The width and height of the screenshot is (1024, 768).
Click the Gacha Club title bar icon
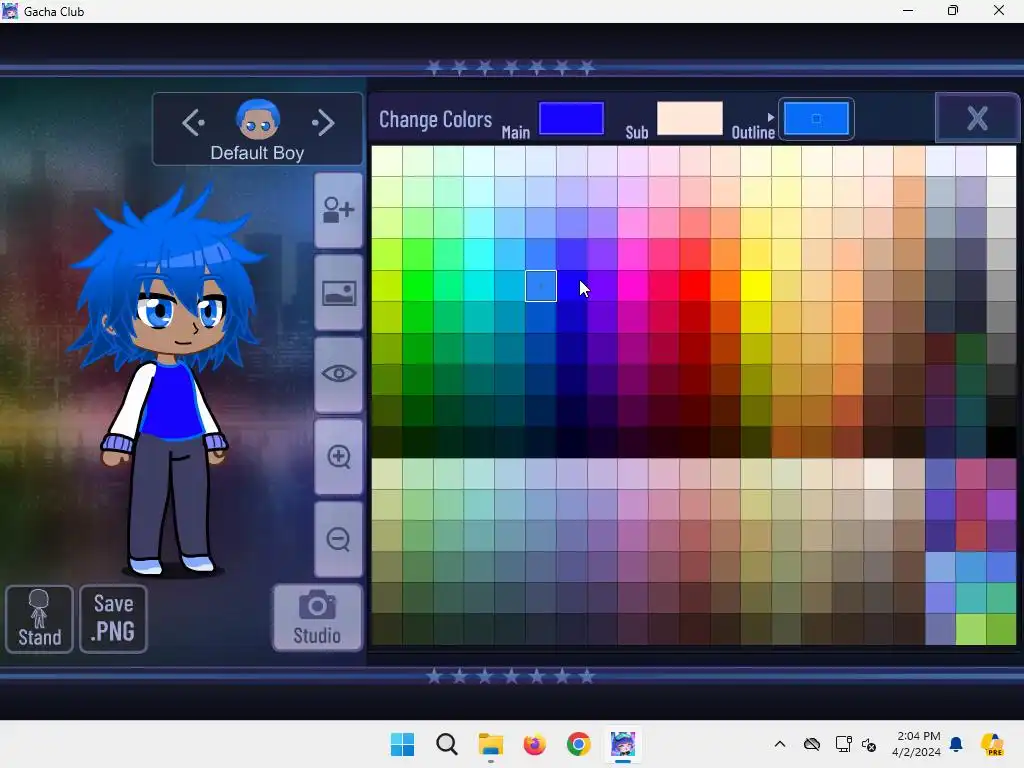click(x=10, y=11)
